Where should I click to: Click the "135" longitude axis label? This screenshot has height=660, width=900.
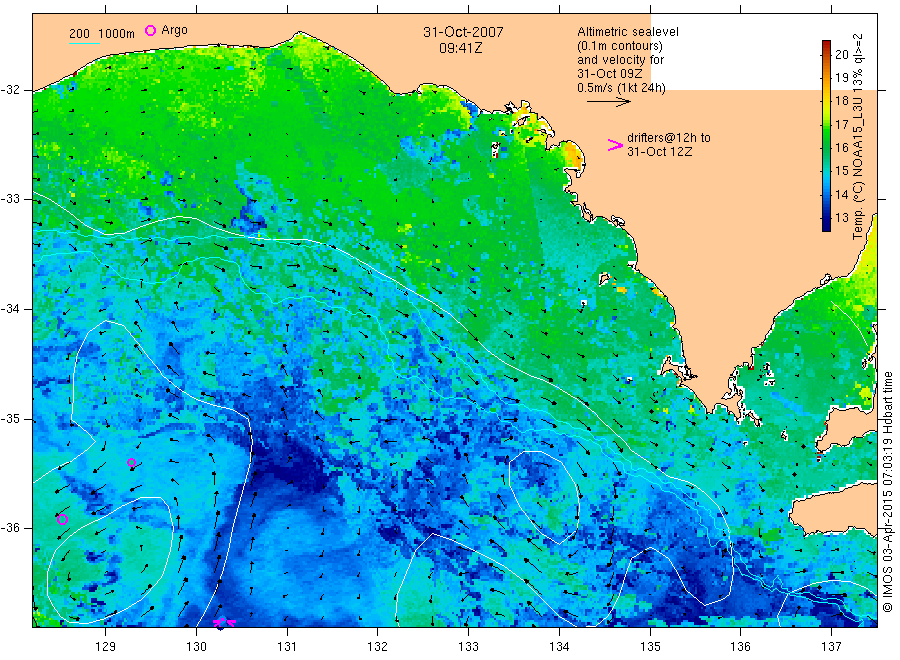pyautogui.click(x=650, y=647)
